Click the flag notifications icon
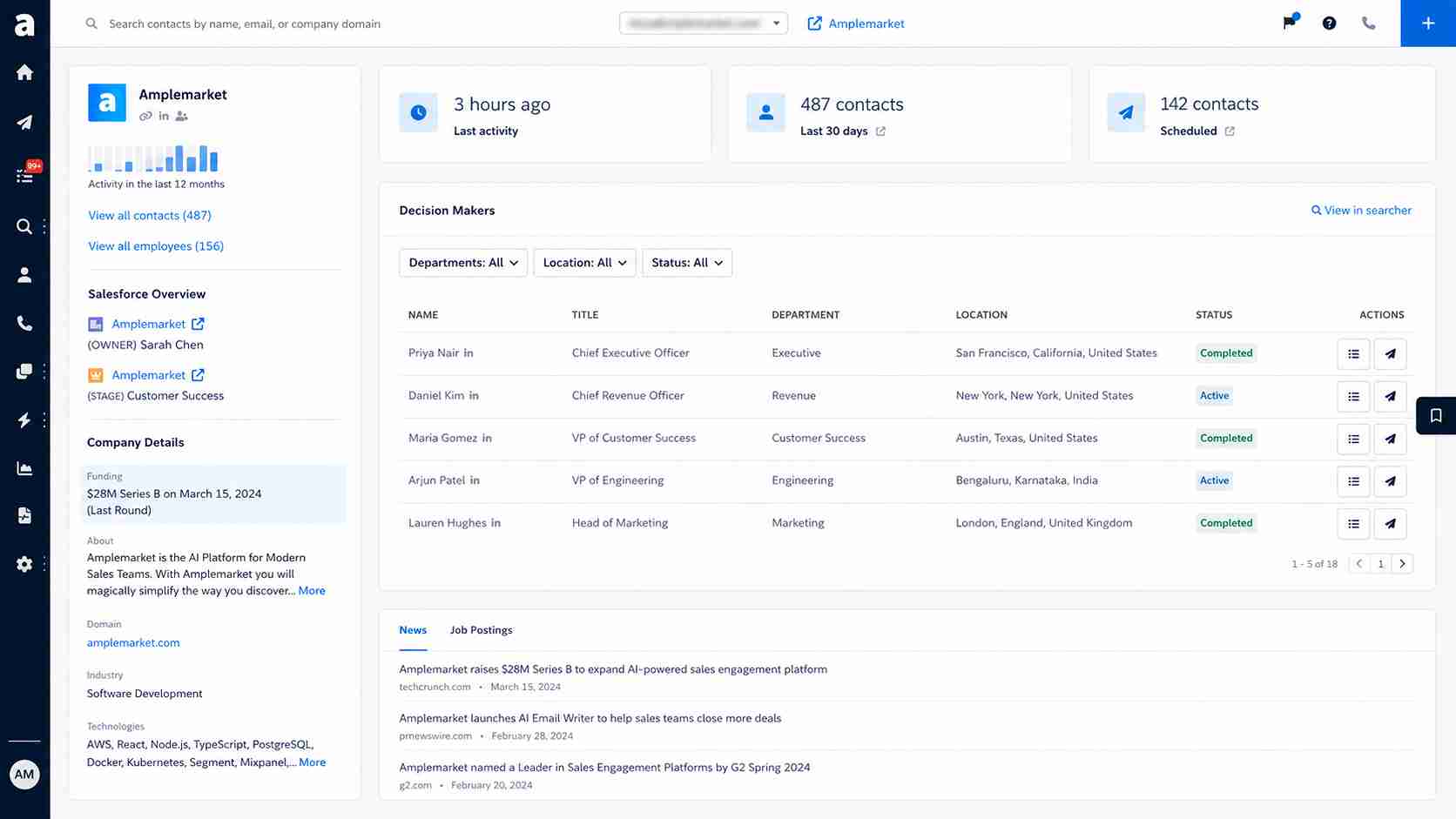 pos(1290,23)
